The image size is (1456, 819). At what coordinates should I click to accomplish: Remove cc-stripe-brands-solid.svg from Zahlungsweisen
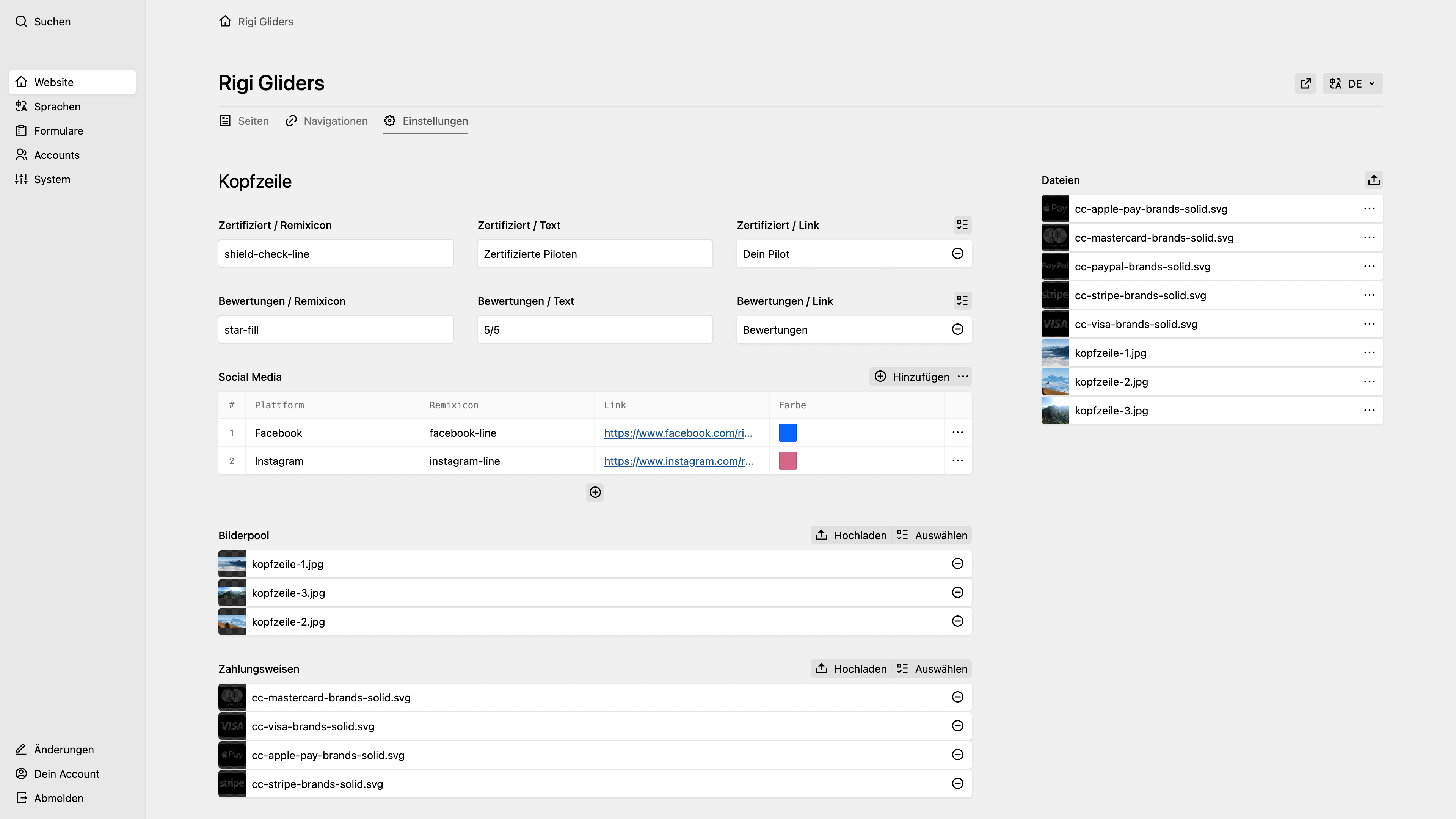point(957,783)
